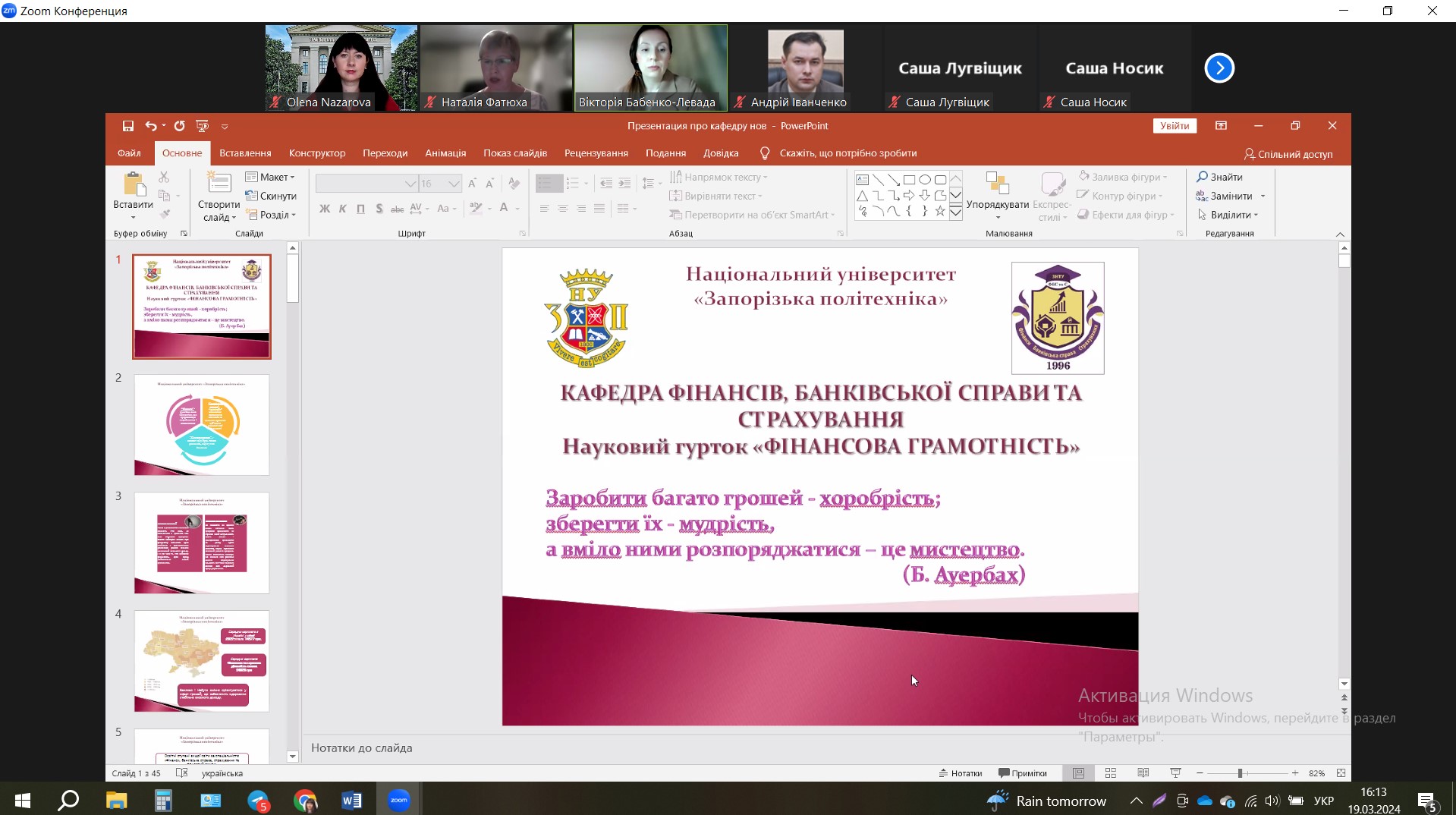Open Zoom app in Windows taskbar
The height and width of the screenshot is (815, 1456).
click(398, 800)
